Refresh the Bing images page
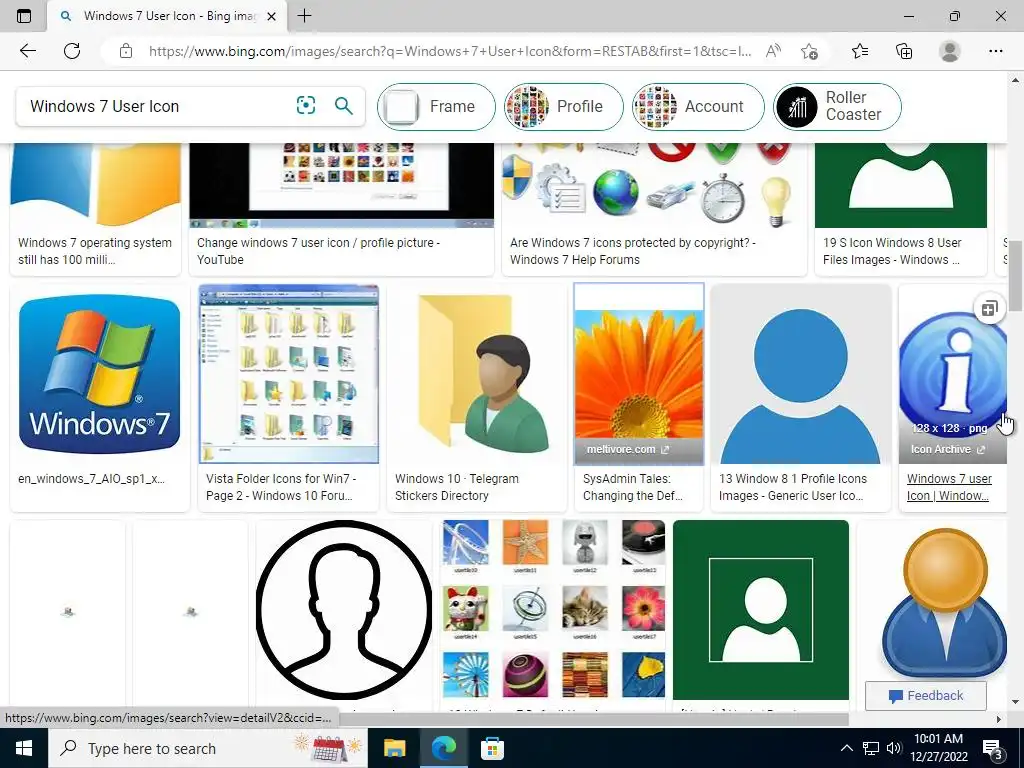The height and width of the screenshot is (768, 1024). (x=72, y=51)
